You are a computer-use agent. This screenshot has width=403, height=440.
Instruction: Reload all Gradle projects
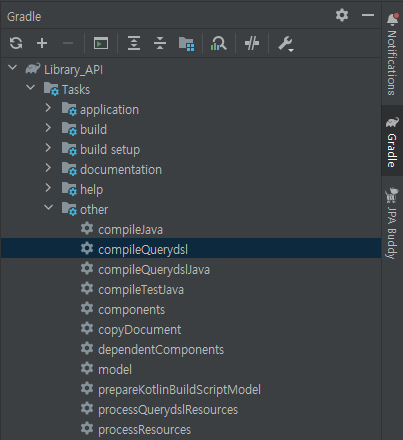pyautogui.click(x=16, y=43)
